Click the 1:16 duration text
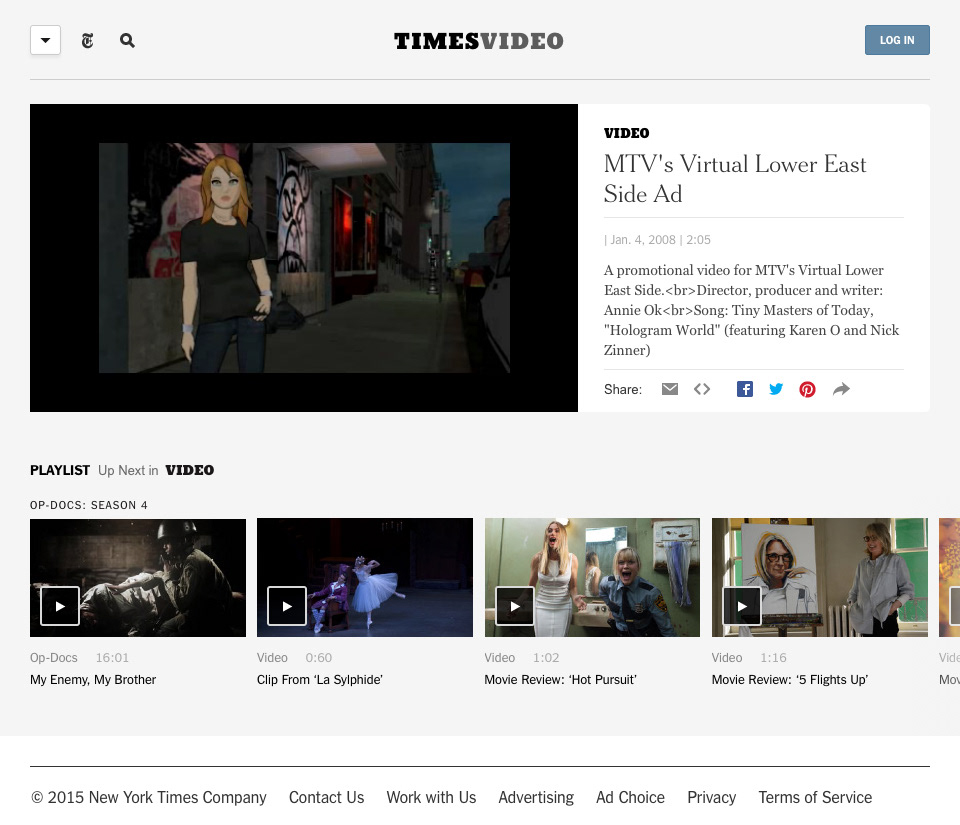The width and height of the screenshot is (960, 825). coord(773,658)
